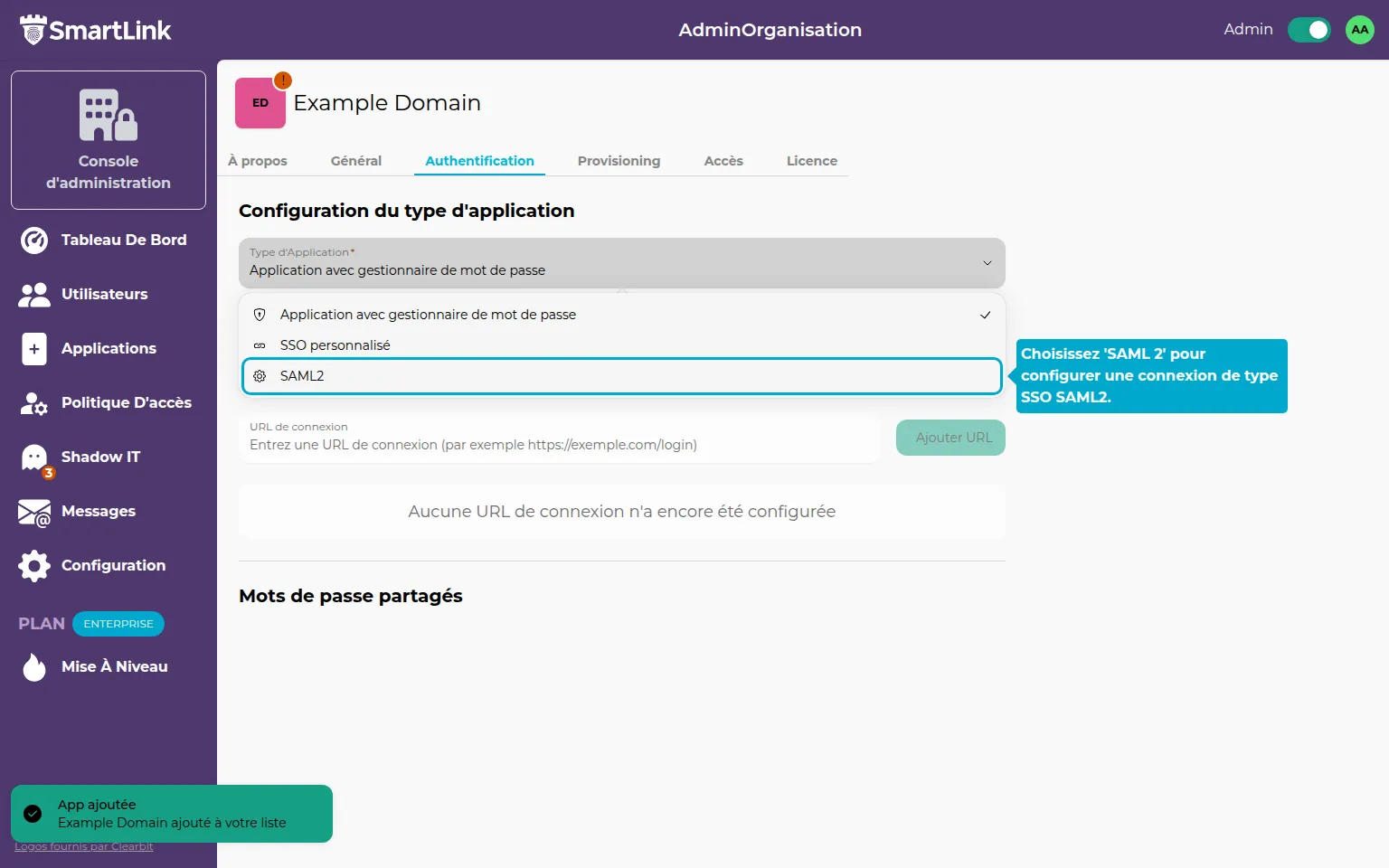Click the Ajouter URL button
The width and height of the screenshot is (1389, 868).
[x=950, y=438]
